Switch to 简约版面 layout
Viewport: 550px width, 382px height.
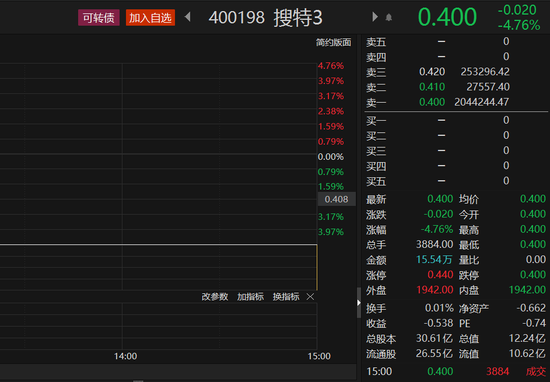pos(333,43)
